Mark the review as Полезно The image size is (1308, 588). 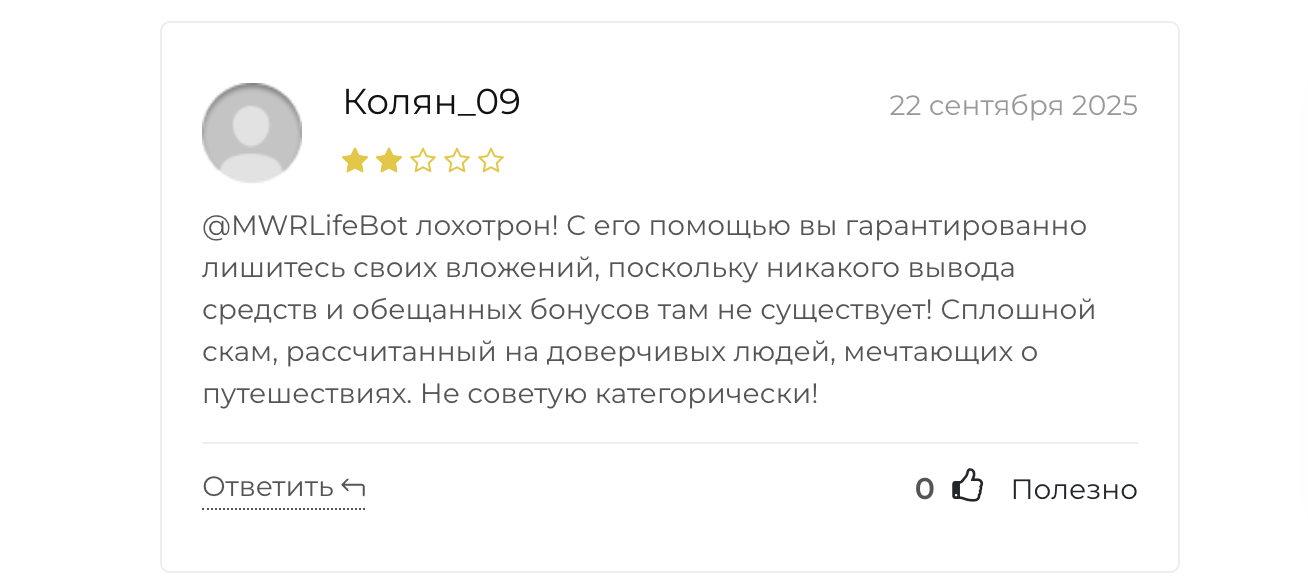tap(1074, 489)
